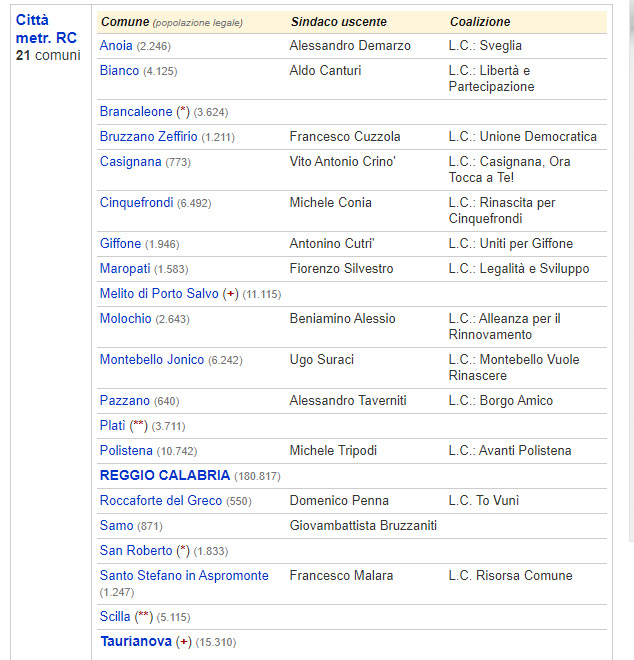
Task: Click coalition L.C.: Casignana, Ora Tocca a Te!
Action: point(509,169)
